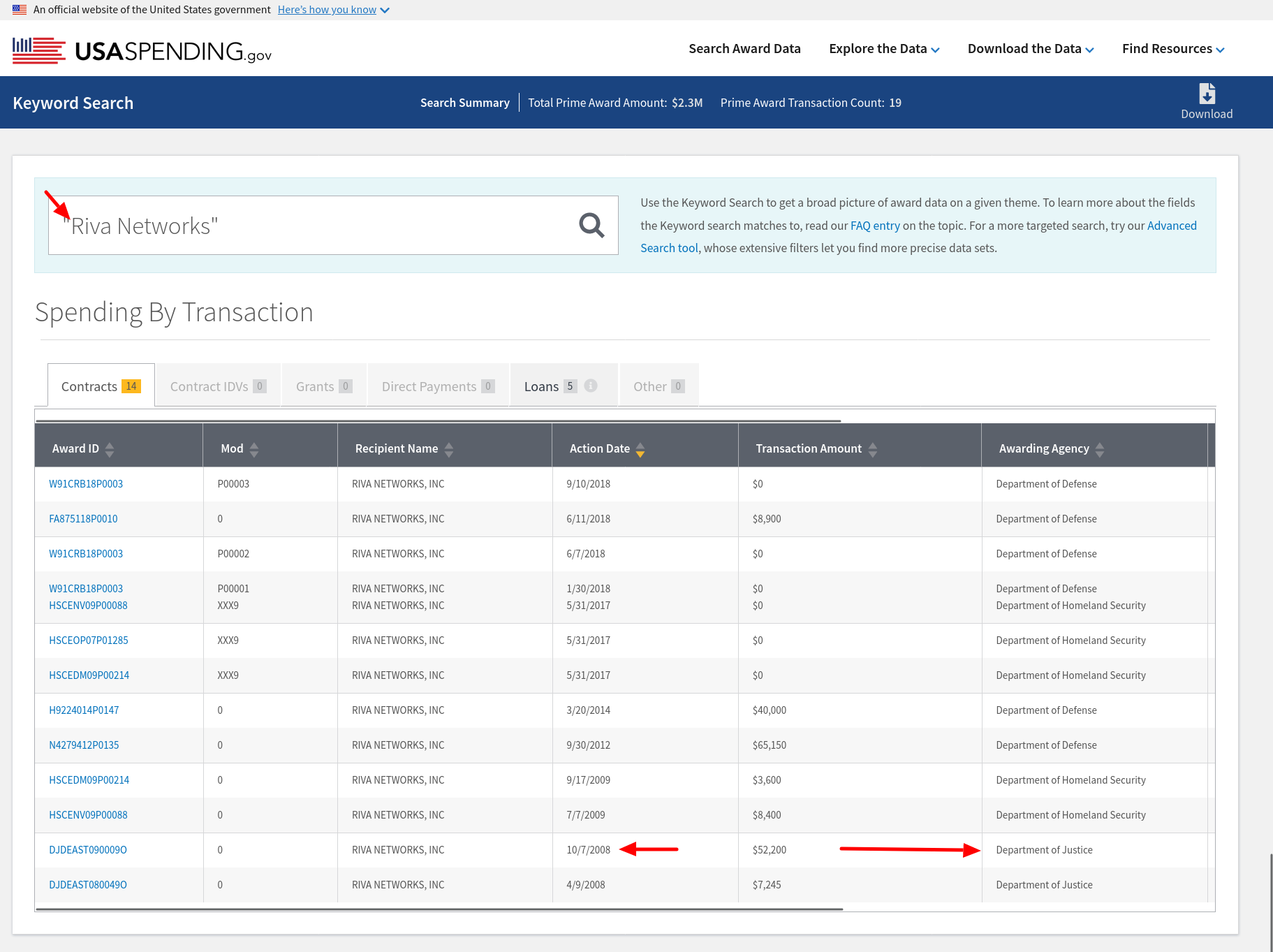This screenshot has height=952, width=1273.
Task: Sort by Awarding Agency column arrows
Action: tap(1100, 449)
